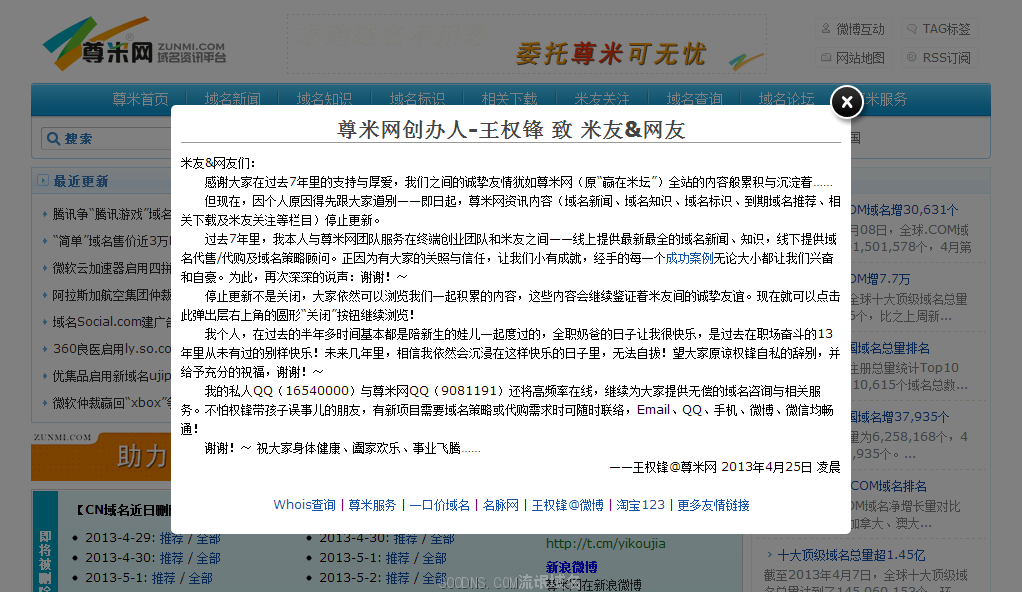
Task: Open the 域名标识 menu item
Action: point(417,99)
